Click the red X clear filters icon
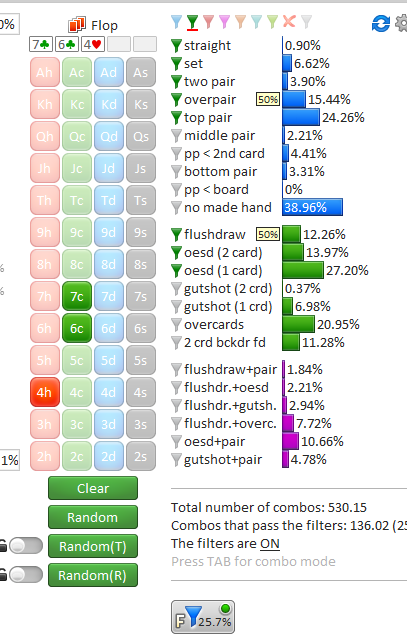This screenshot has height=639, width=407. (289, 21)
